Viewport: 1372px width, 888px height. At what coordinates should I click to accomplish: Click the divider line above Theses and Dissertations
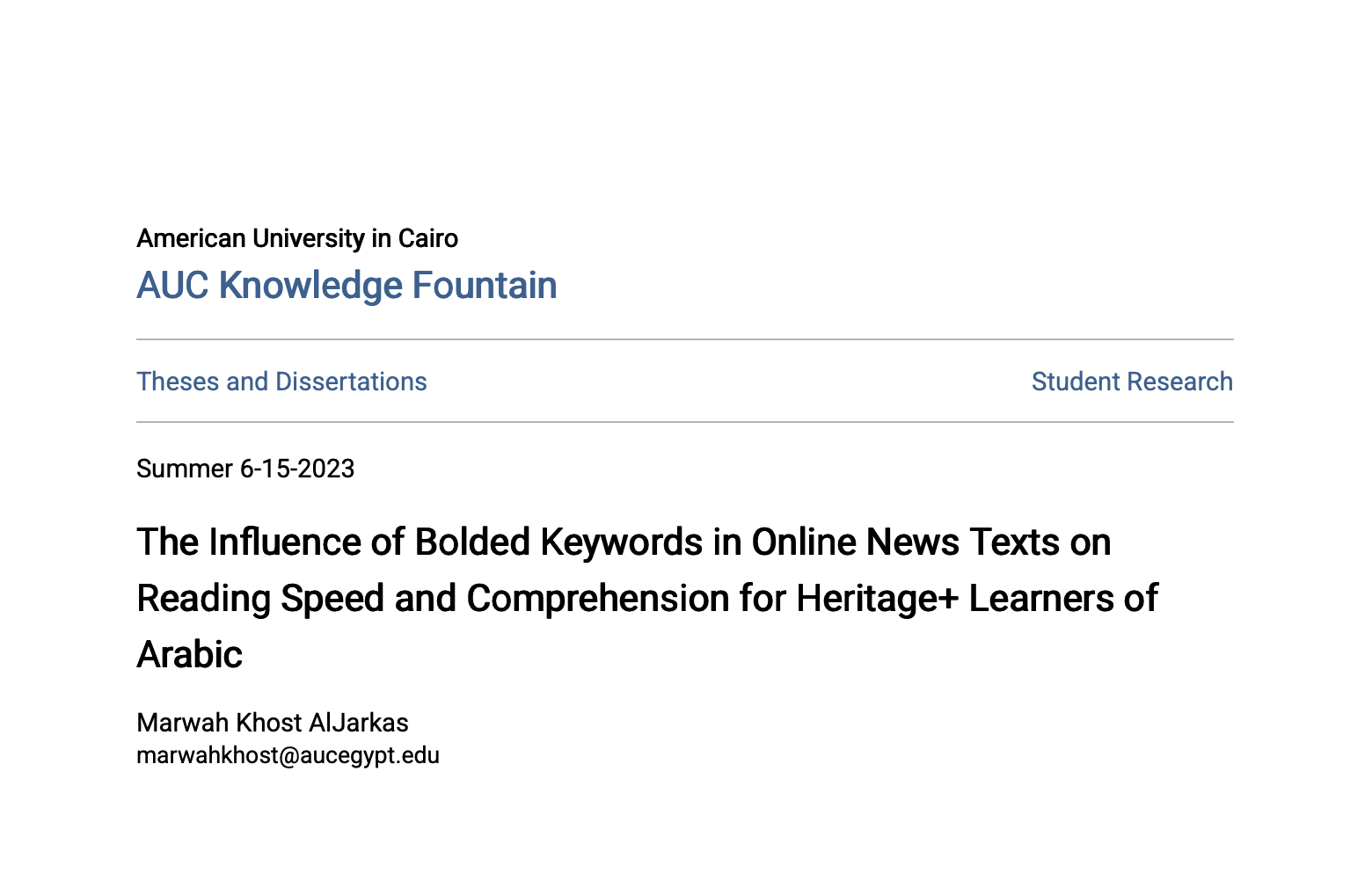tap(684, 339)
